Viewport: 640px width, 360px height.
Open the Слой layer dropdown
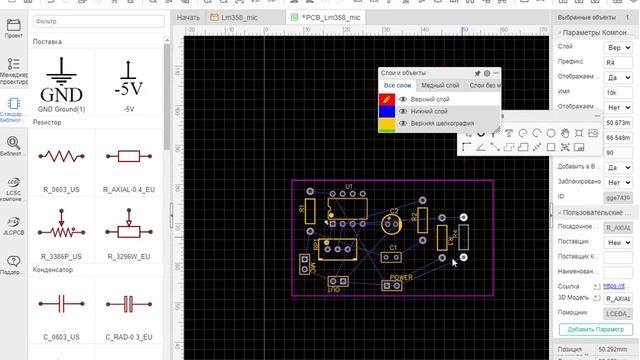pyautogui.click(x=618, y=47)
